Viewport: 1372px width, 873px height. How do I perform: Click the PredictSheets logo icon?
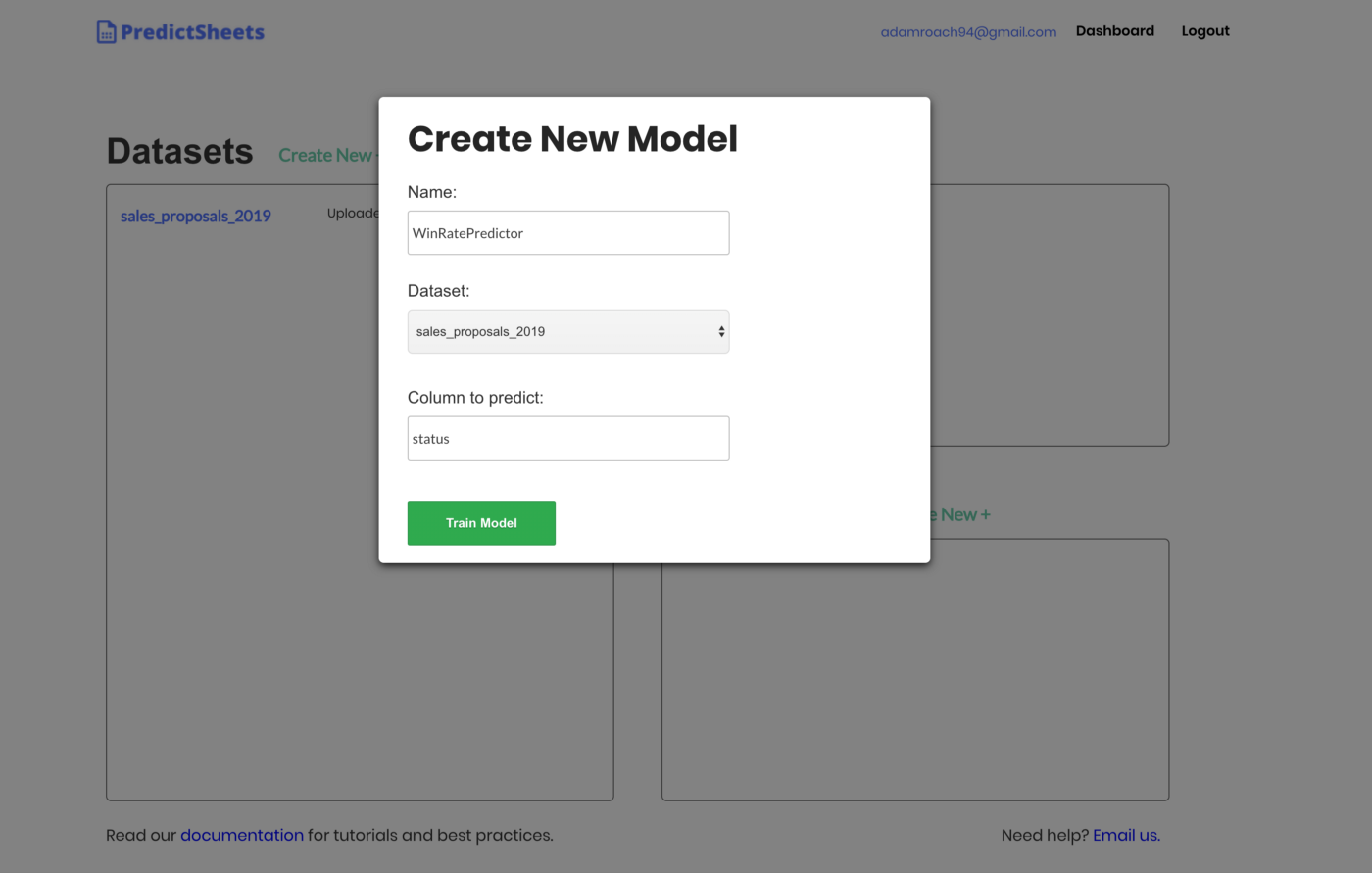click(106, 32)
